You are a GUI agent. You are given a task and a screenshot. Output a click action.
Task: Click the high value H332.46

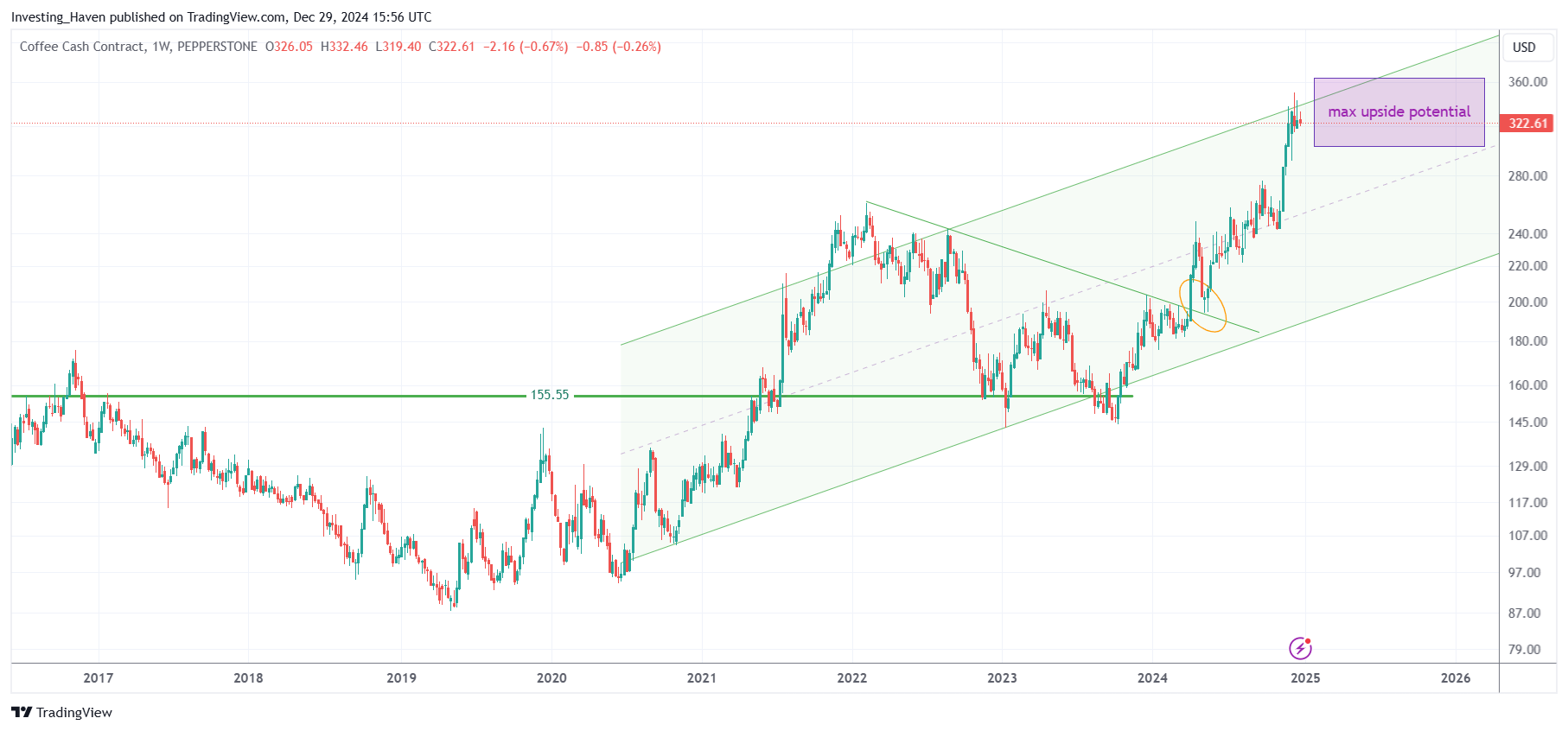344,47
